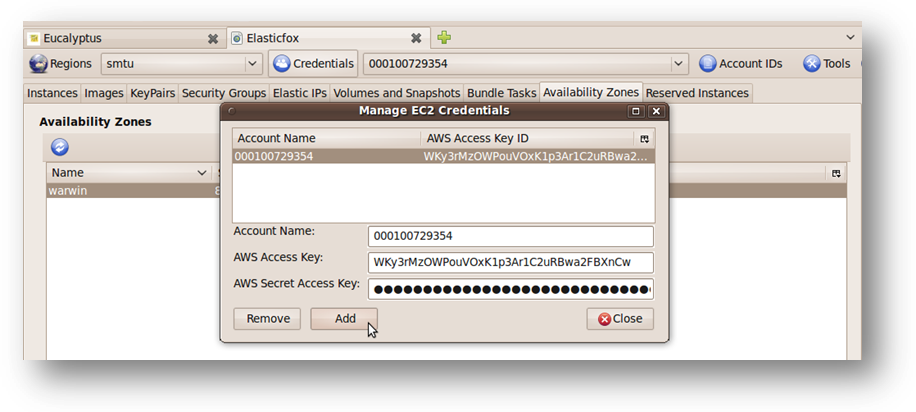Viewport: 916px width, 412px height.
Task: Select the 000100729354 credentials list row
Action: tap(444, 157)
